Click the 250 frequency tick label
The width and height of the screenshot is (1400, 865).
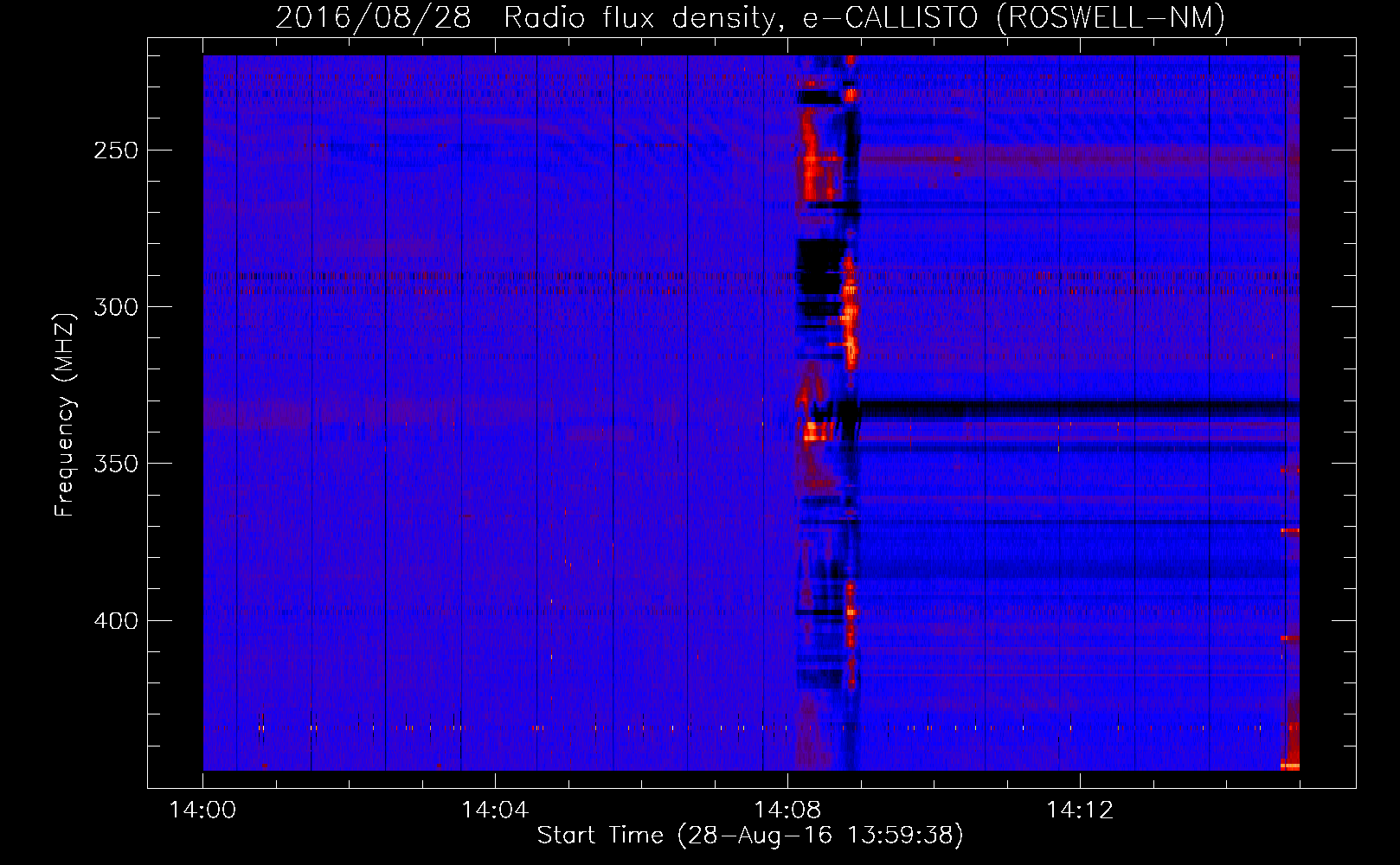pos(116,151)
